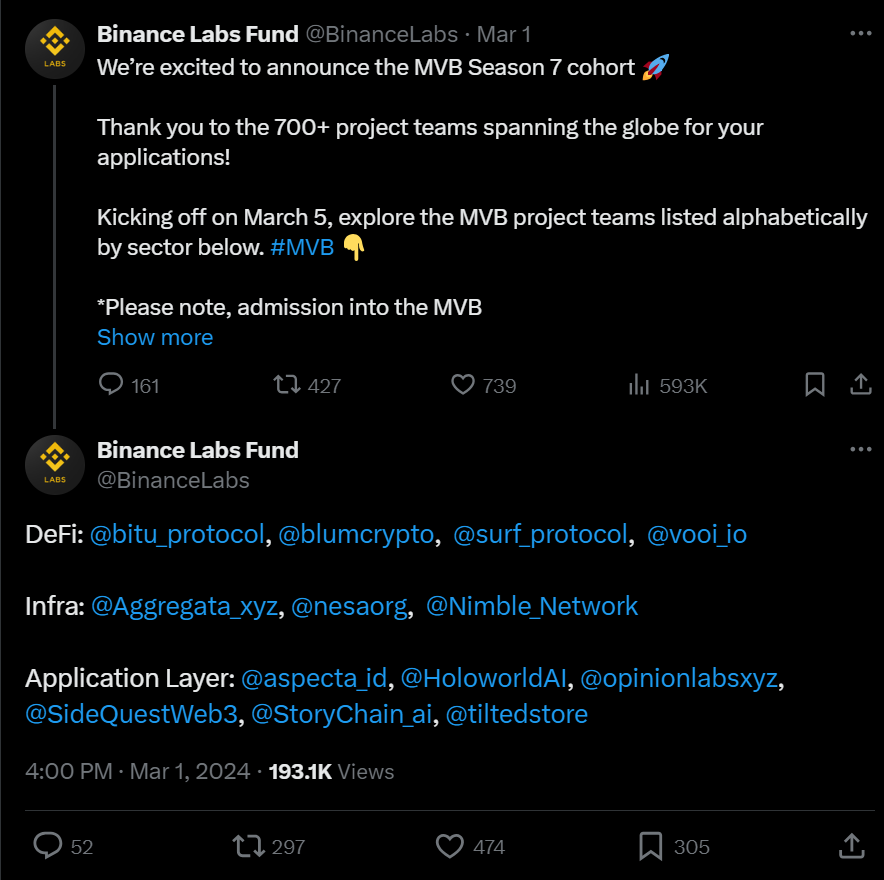Reply to the MVB Season 7 announcement tweet
The image size is (884, 880).
(112, 385)
